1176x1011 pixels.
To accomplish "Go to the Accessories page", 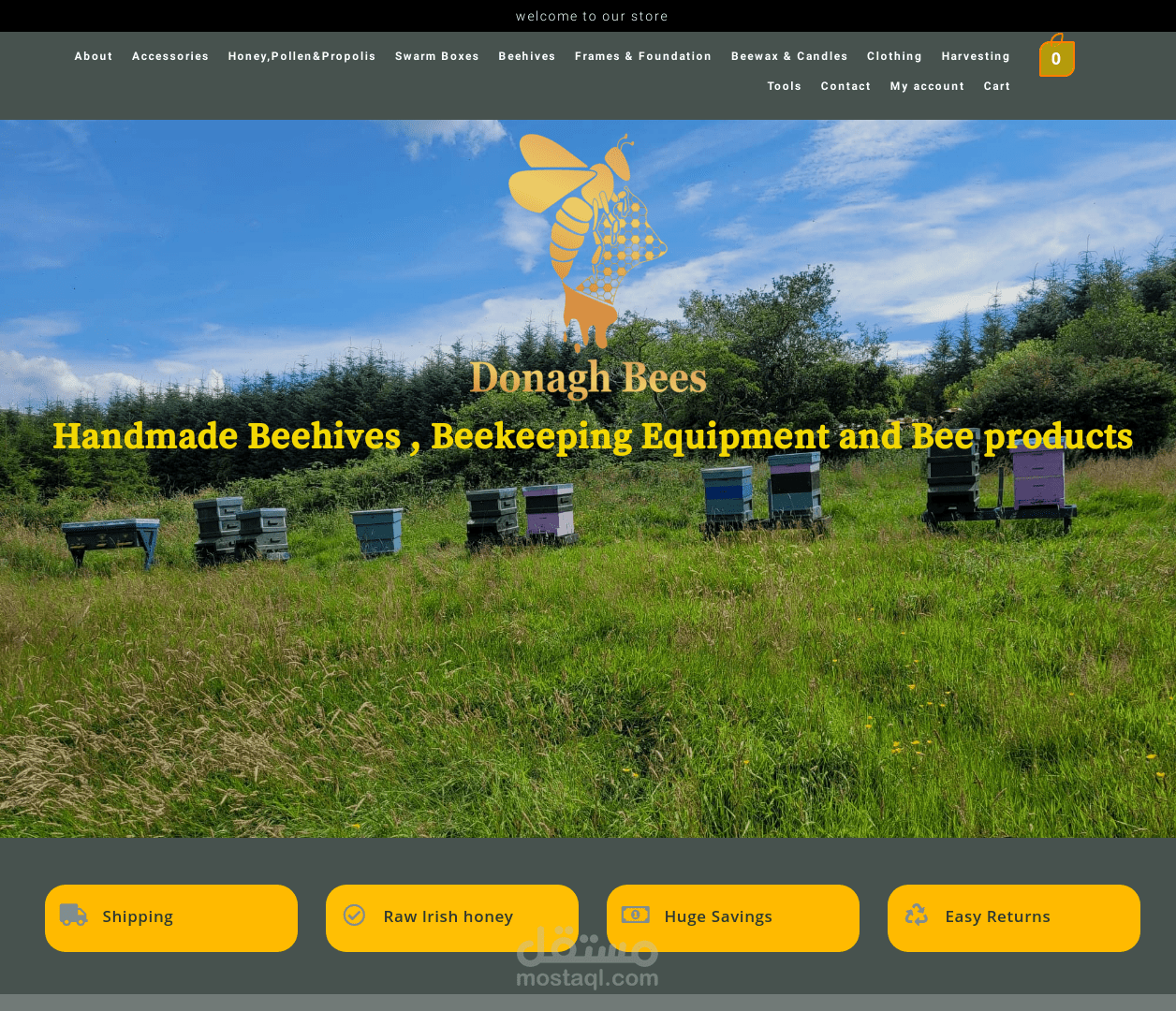I will (x=170, y=56).
